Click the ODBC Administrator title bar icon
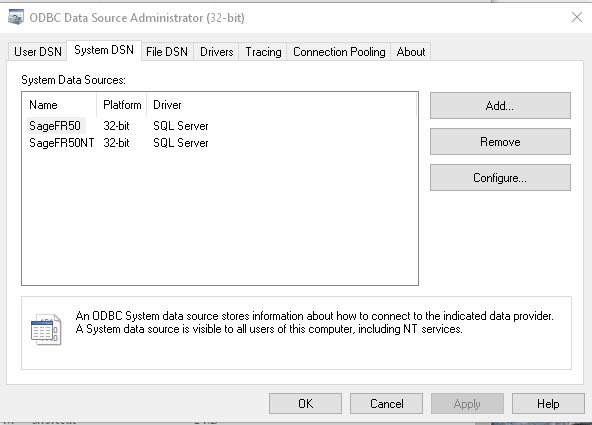592x425 pixels. click(x=16, y=17)
